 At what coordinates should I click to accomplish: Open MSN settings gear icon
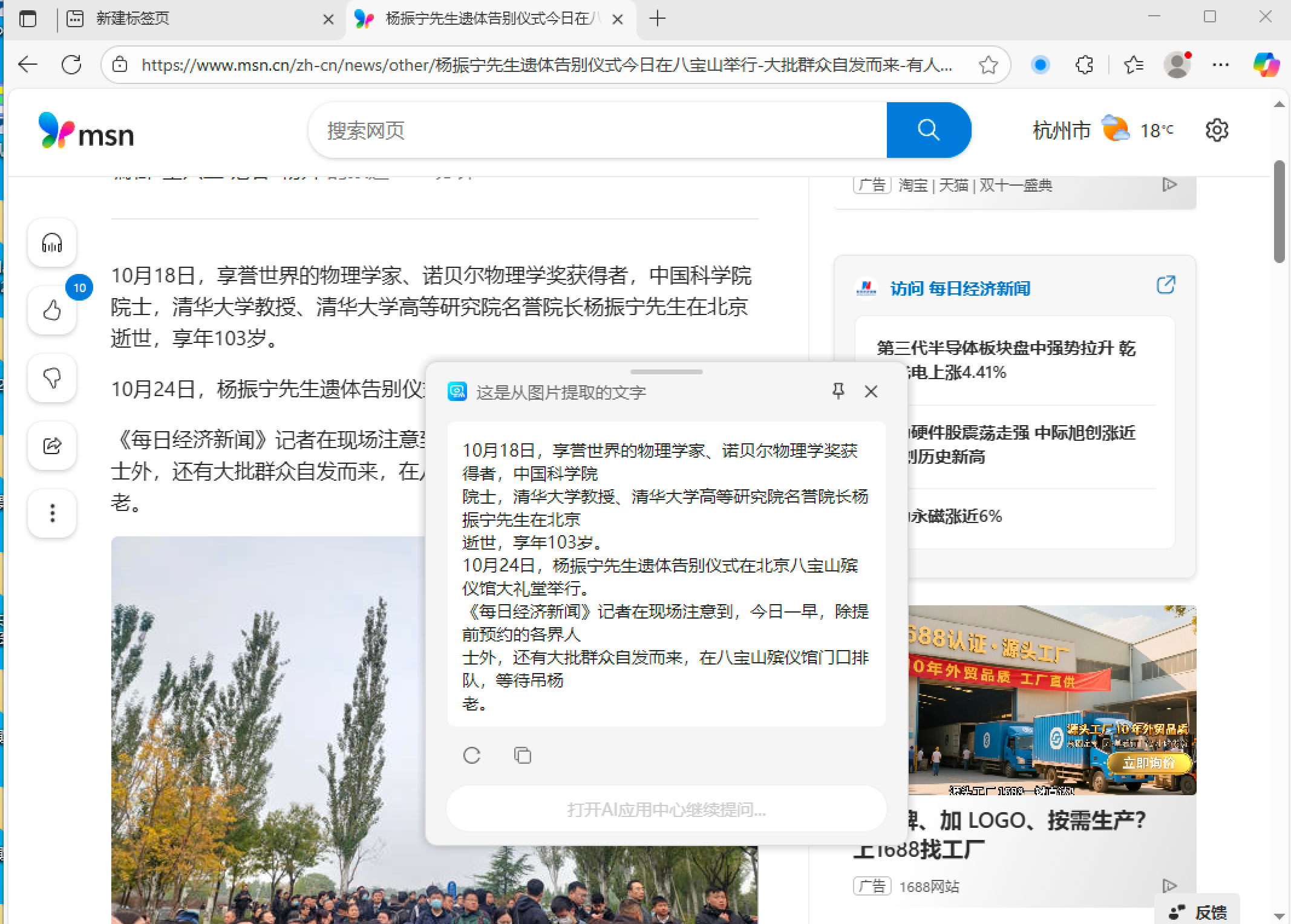(1217, 131)
